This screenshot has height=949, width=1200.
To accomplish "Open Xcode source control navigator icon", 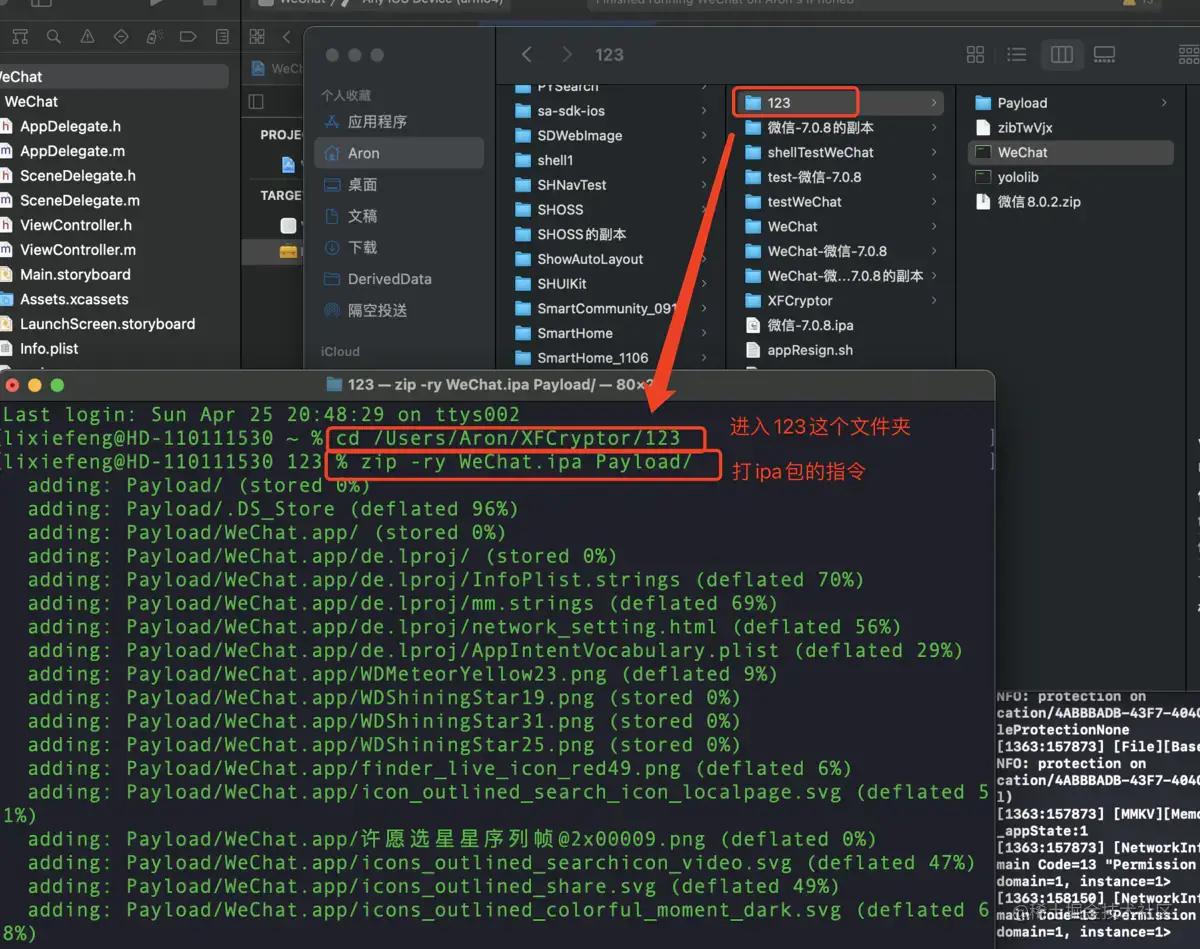I will [20, 37].
